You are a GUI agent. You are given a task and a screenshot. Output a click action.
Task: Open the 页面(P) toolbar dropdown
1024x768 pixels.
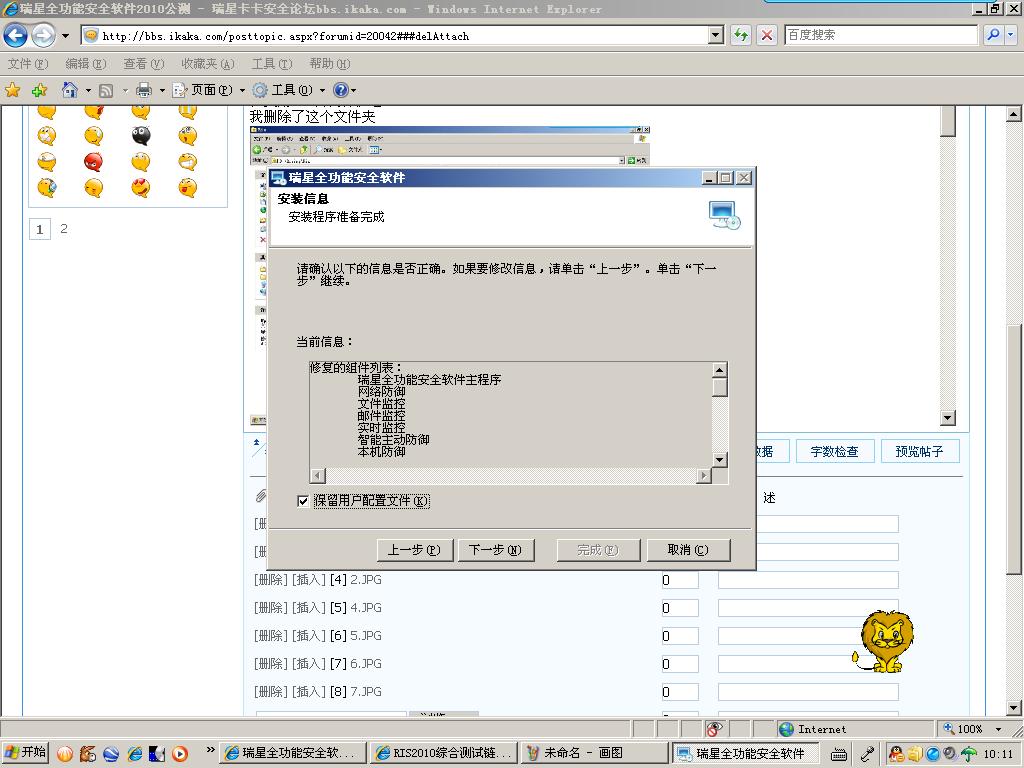[208, 90]
